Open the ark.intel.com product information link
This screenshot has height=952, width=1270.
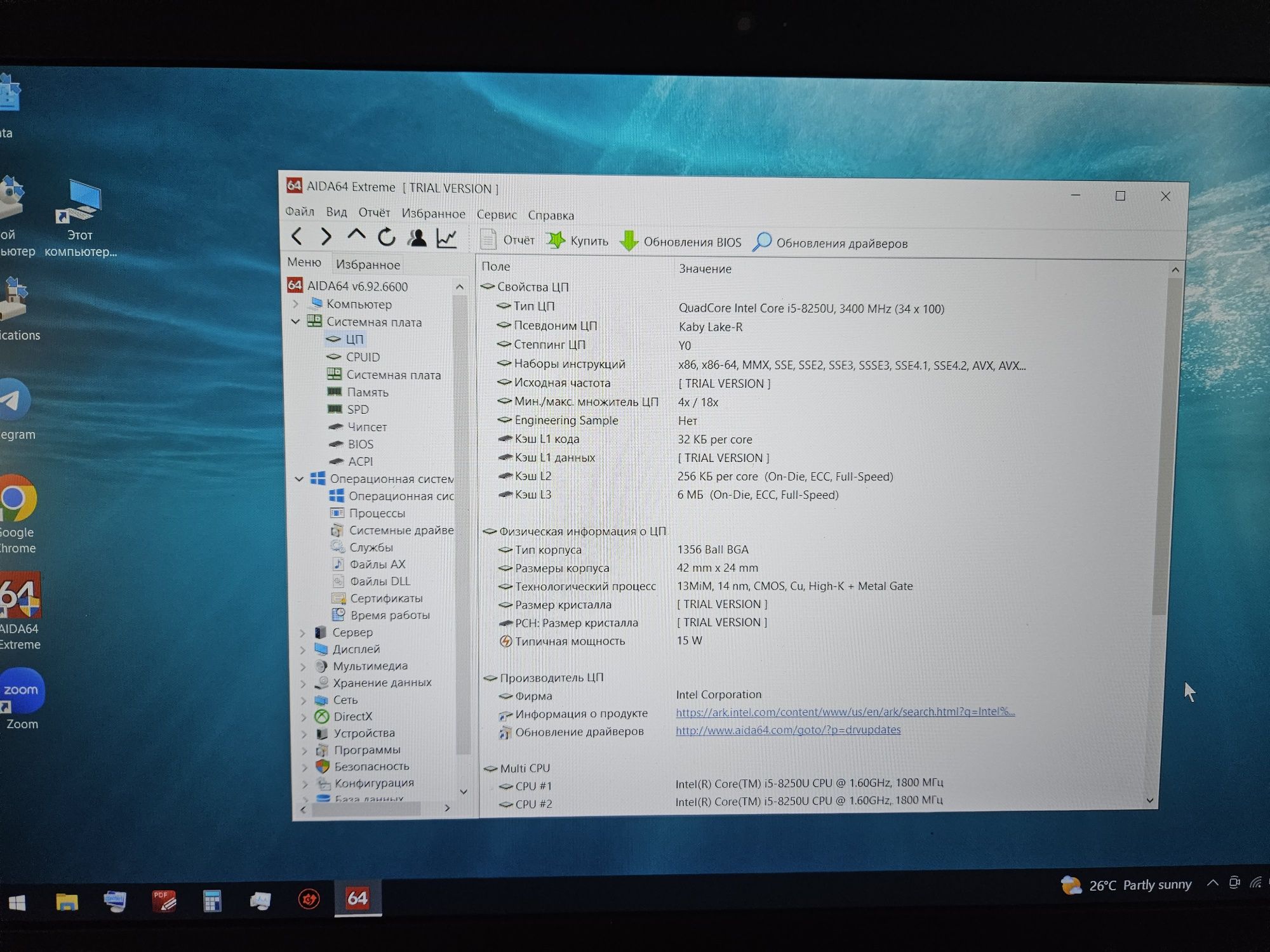click(x=845, y=712)
